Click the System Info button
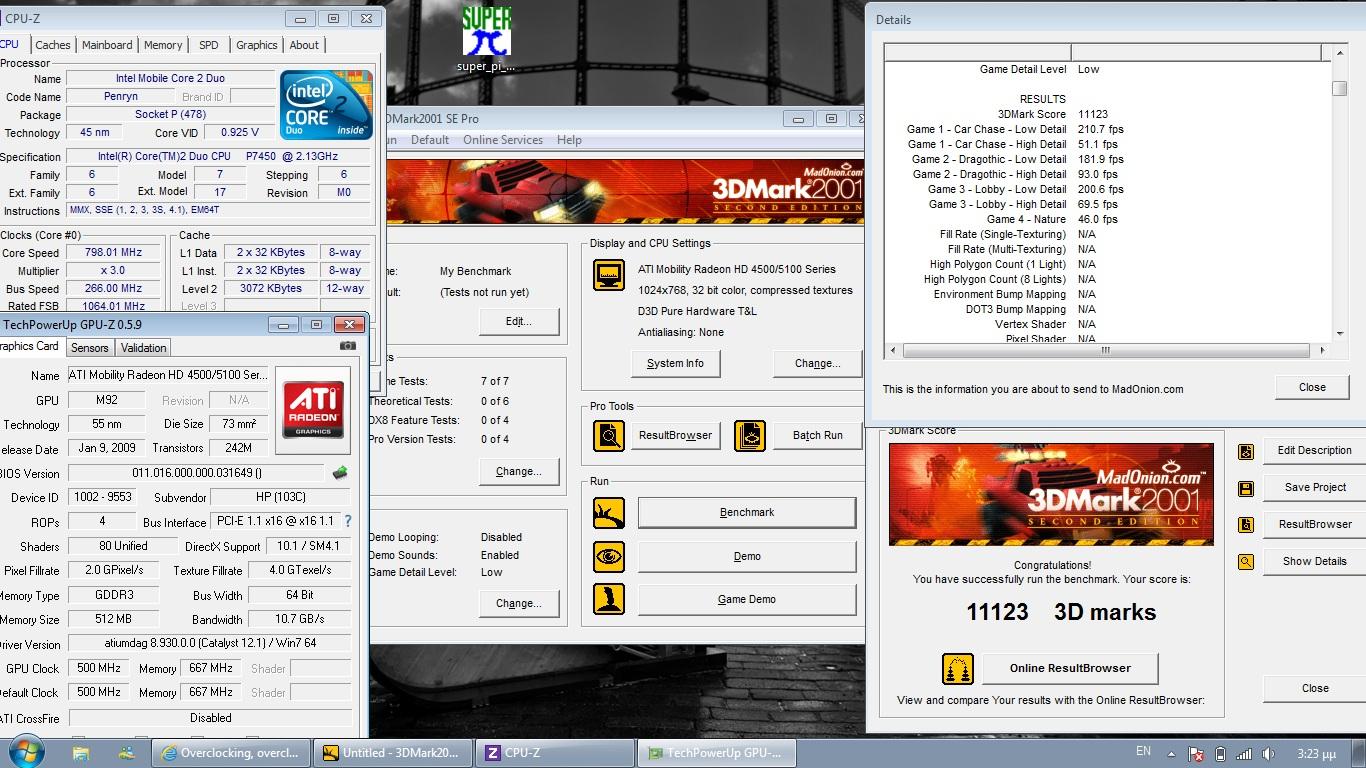 pyautogui.click(x=675, y=363)
